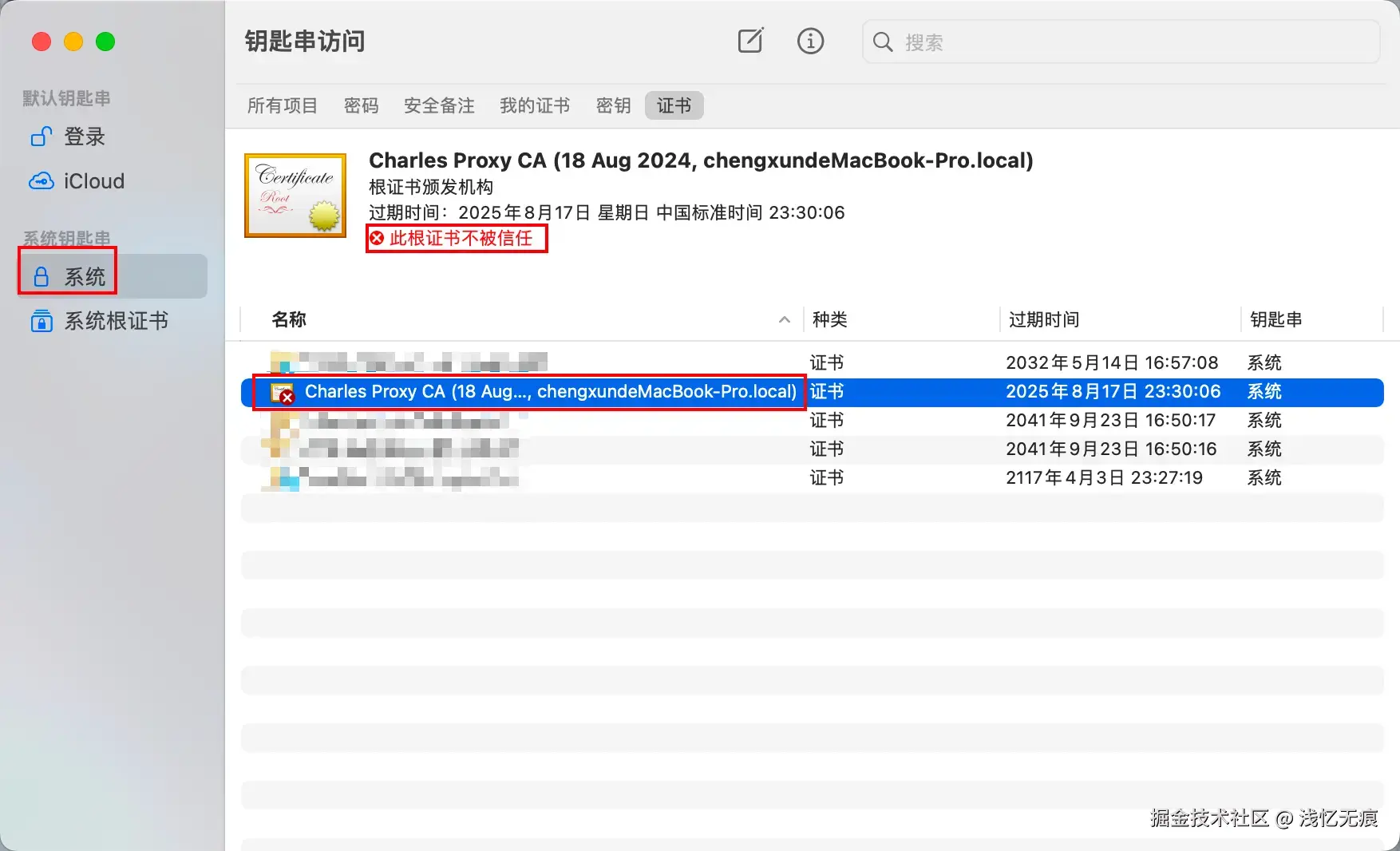The height and width of the screenshot is (851, 1400).
Task: Switch to the 安全备注 tab
Action: point(439,105)
